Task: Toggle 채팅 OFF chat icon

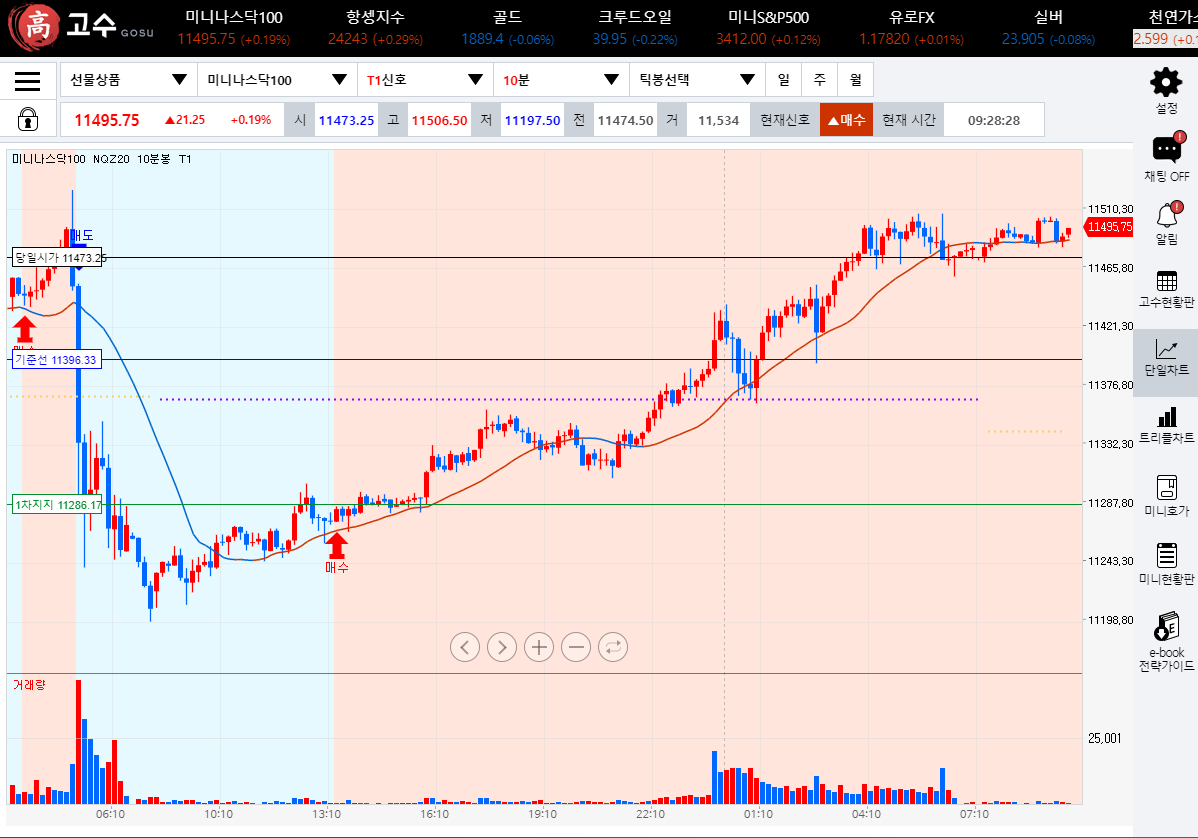Action: (x=1166, y=157)
